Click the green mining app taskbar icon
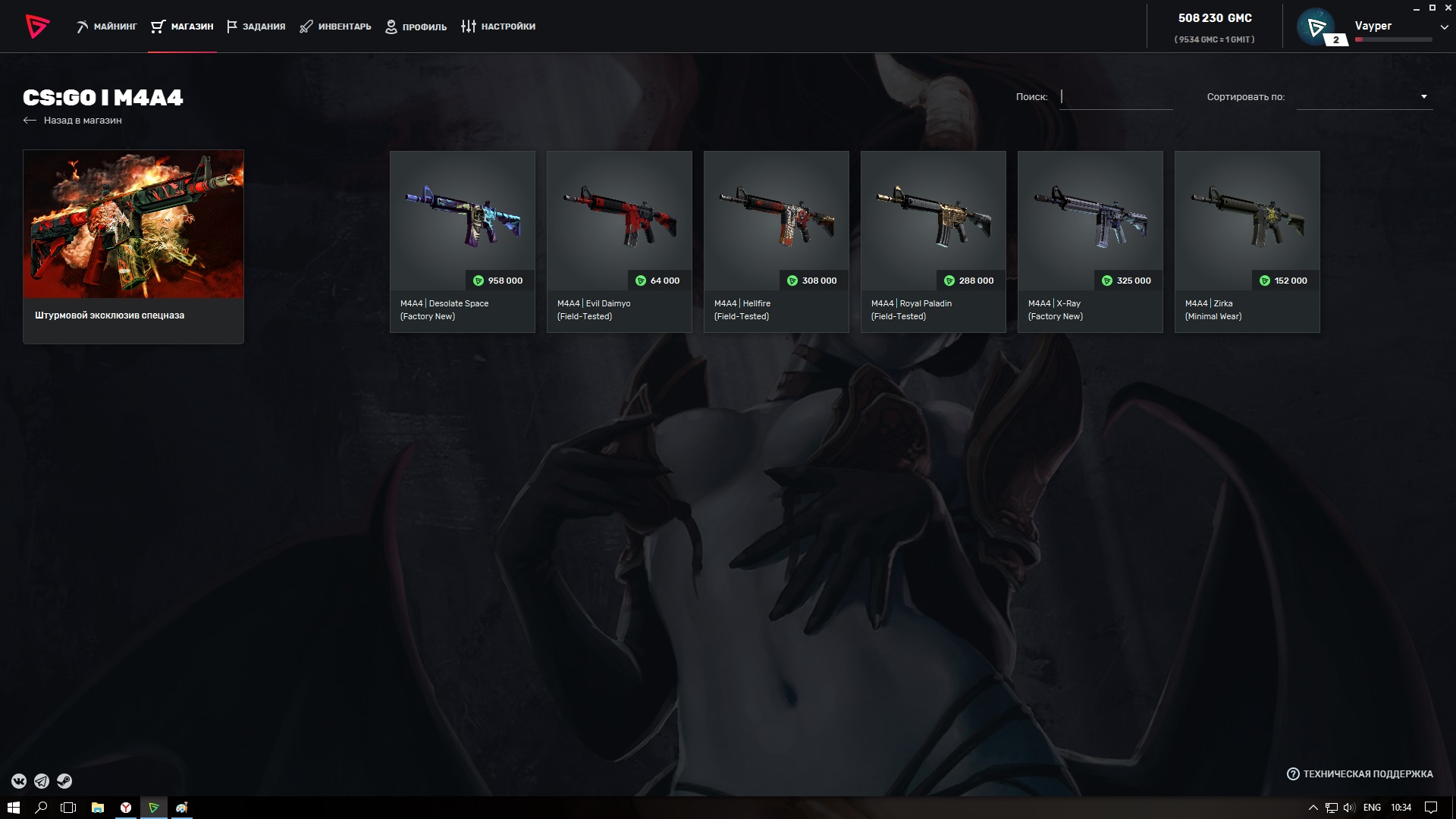Viewport: 1456px width, 819px height. (153, 808)
